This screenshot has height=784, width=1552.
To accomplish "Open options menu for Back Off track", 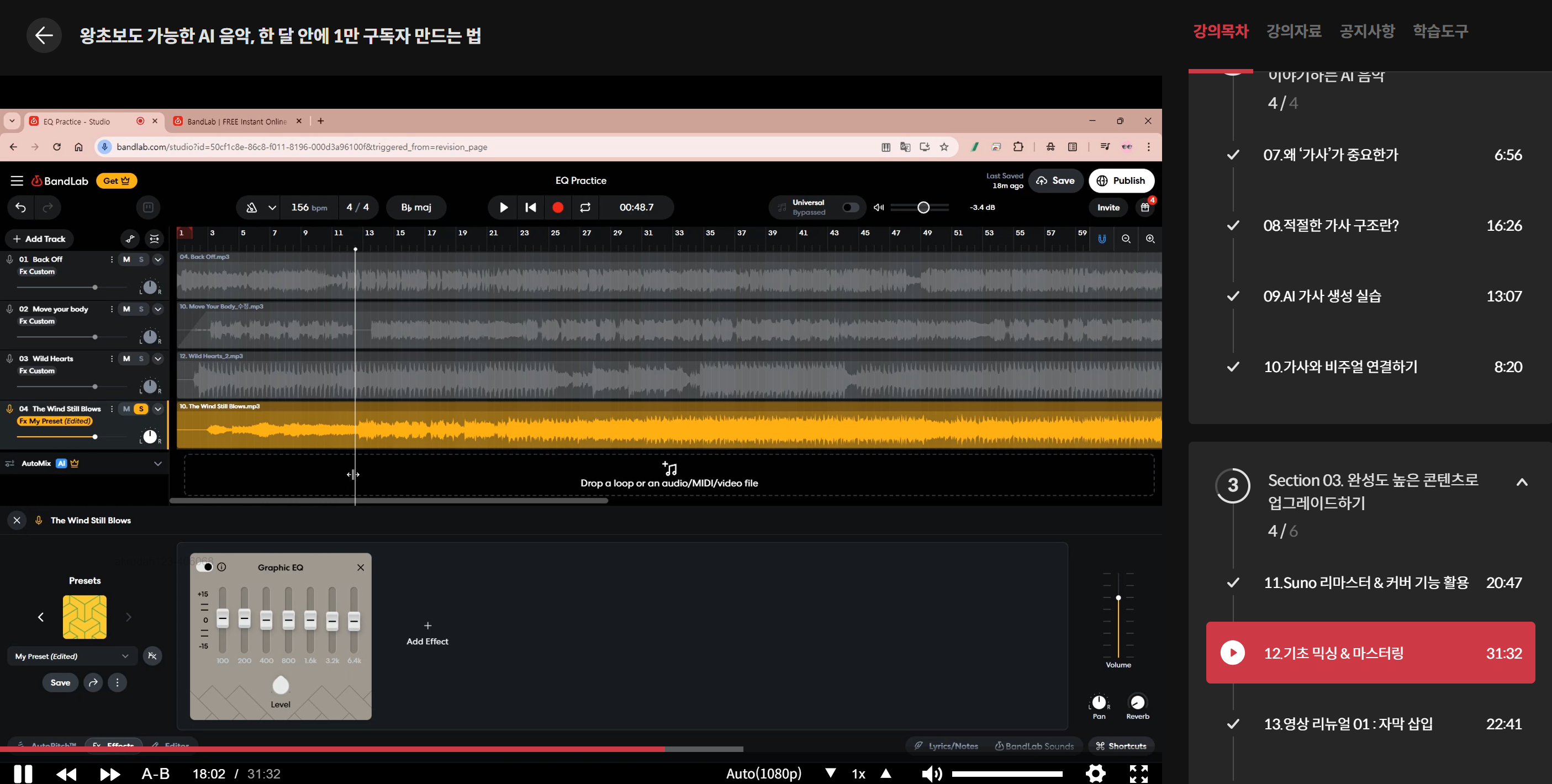I will pyautogui.click(x=112, y=259).
